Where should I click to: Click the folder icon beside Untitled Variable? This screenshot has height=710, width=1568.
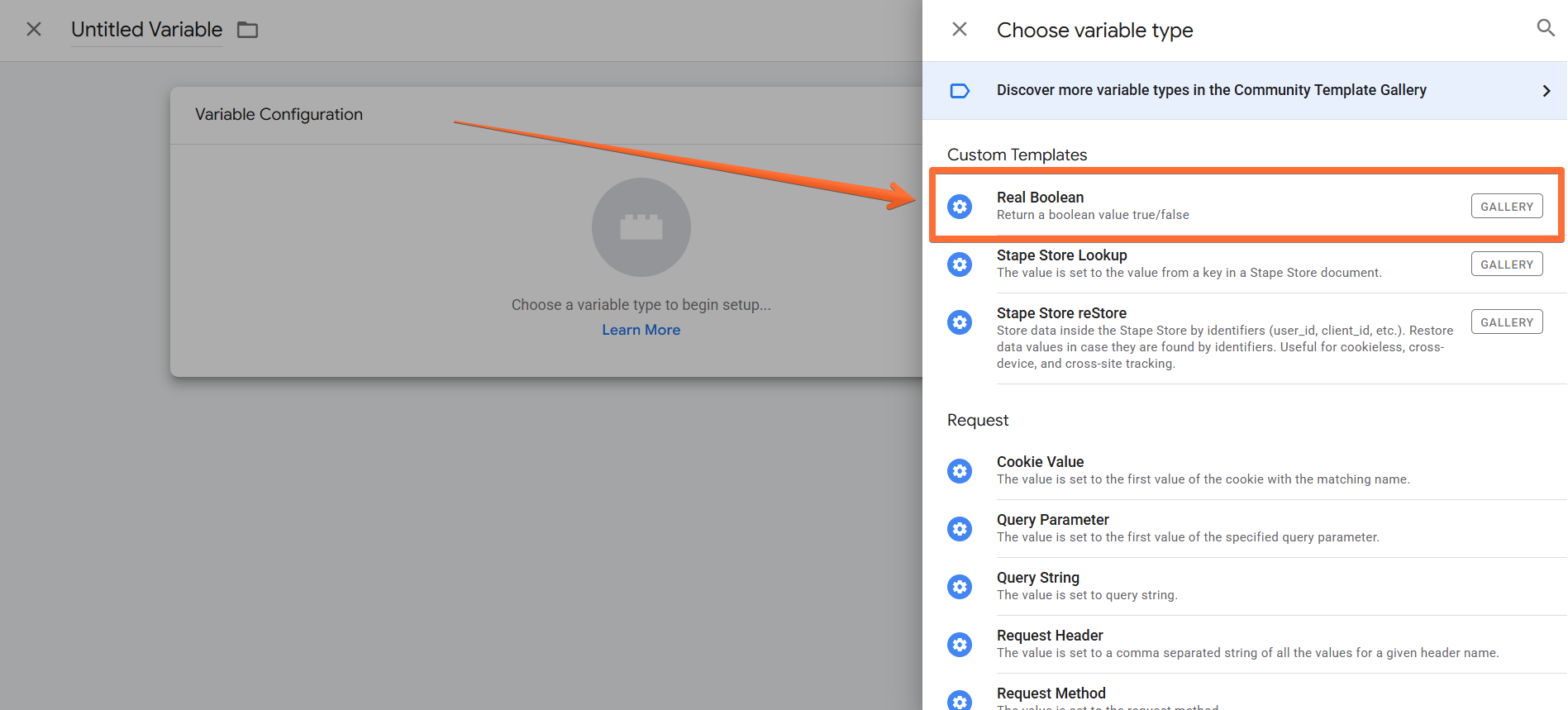coord(248,31)
